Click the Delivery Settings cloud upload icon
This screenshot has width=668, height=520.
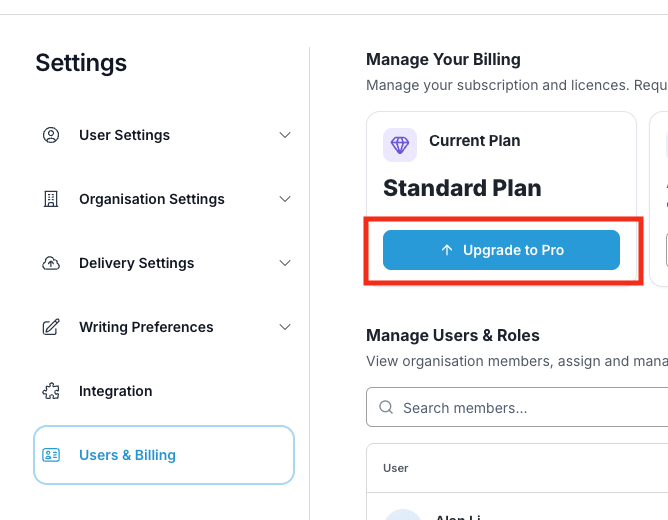51,263
